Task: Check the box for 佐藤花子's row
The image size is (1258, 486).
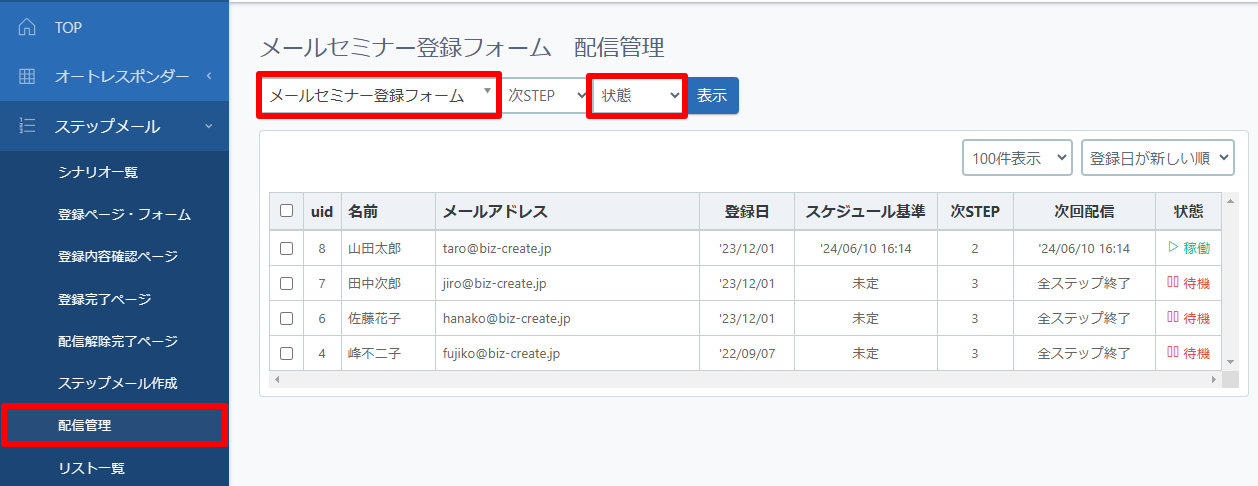Action: pyautogui.click(x=287, y=318)
